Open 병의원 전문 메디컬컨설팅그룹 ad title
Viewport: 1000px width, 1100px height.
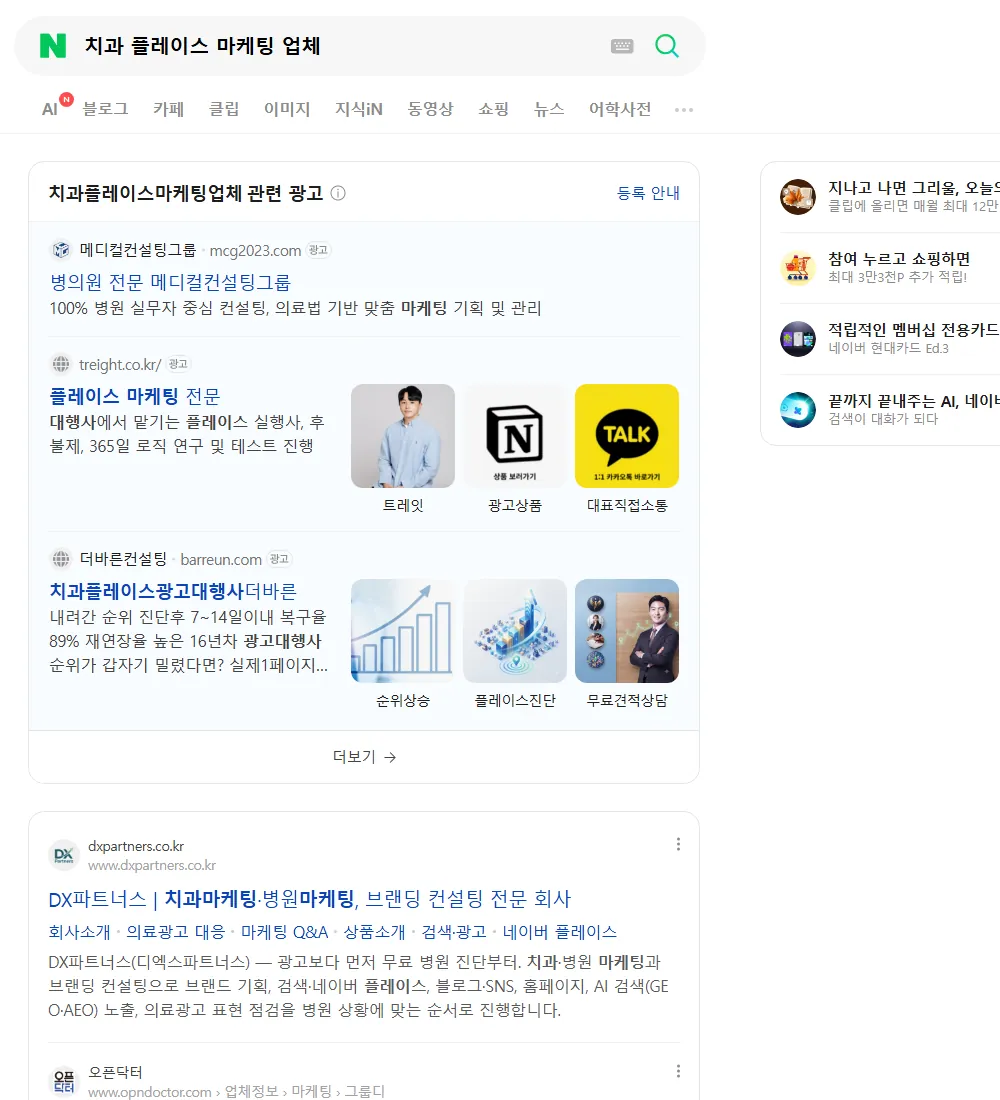pyautogui.click(x=170, y=282)
